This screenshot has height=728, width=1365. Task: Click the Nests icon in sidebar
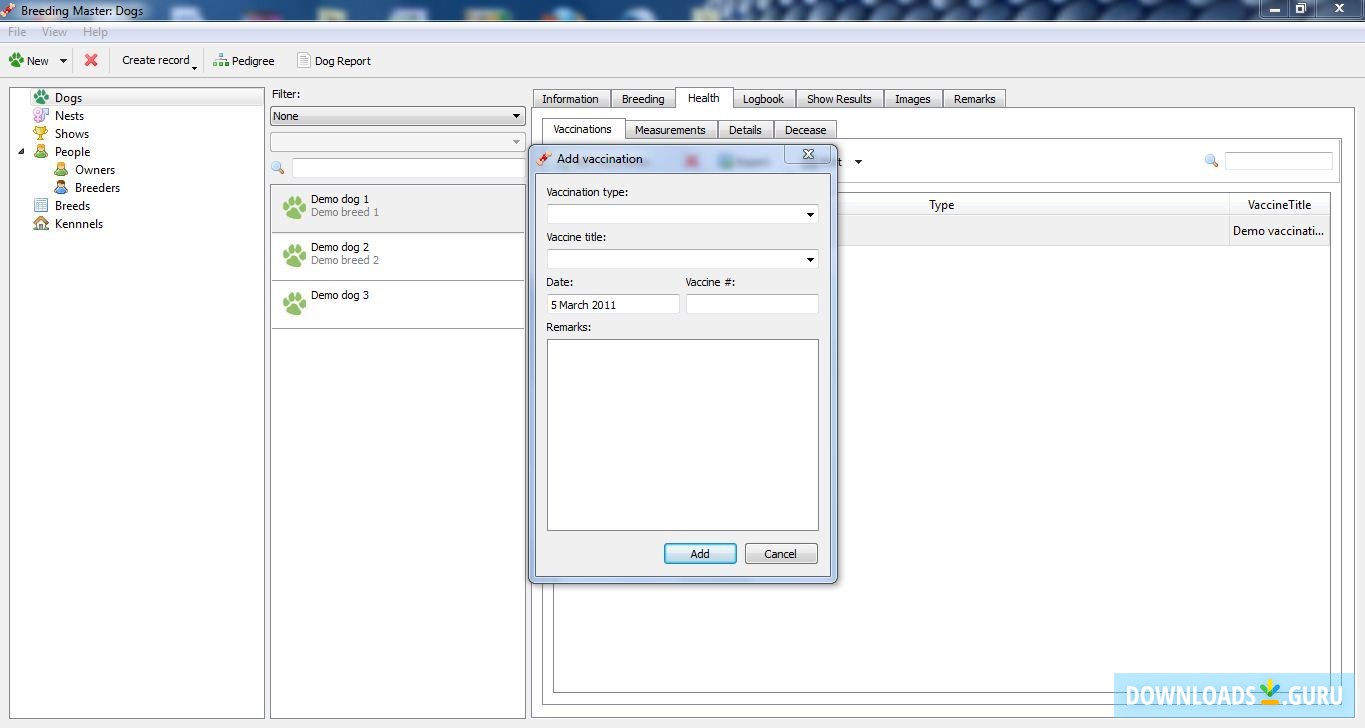[41, 115]
